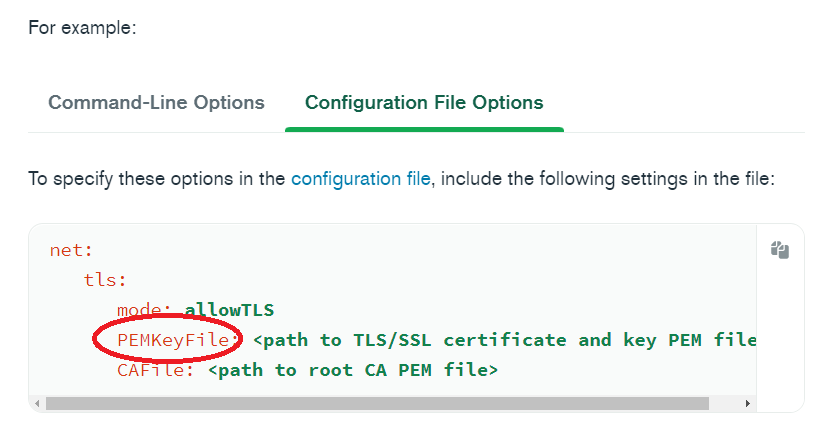Screen dimensions: 821x431
Task: Click the "CAFile" key in the code
Action: 152,370
